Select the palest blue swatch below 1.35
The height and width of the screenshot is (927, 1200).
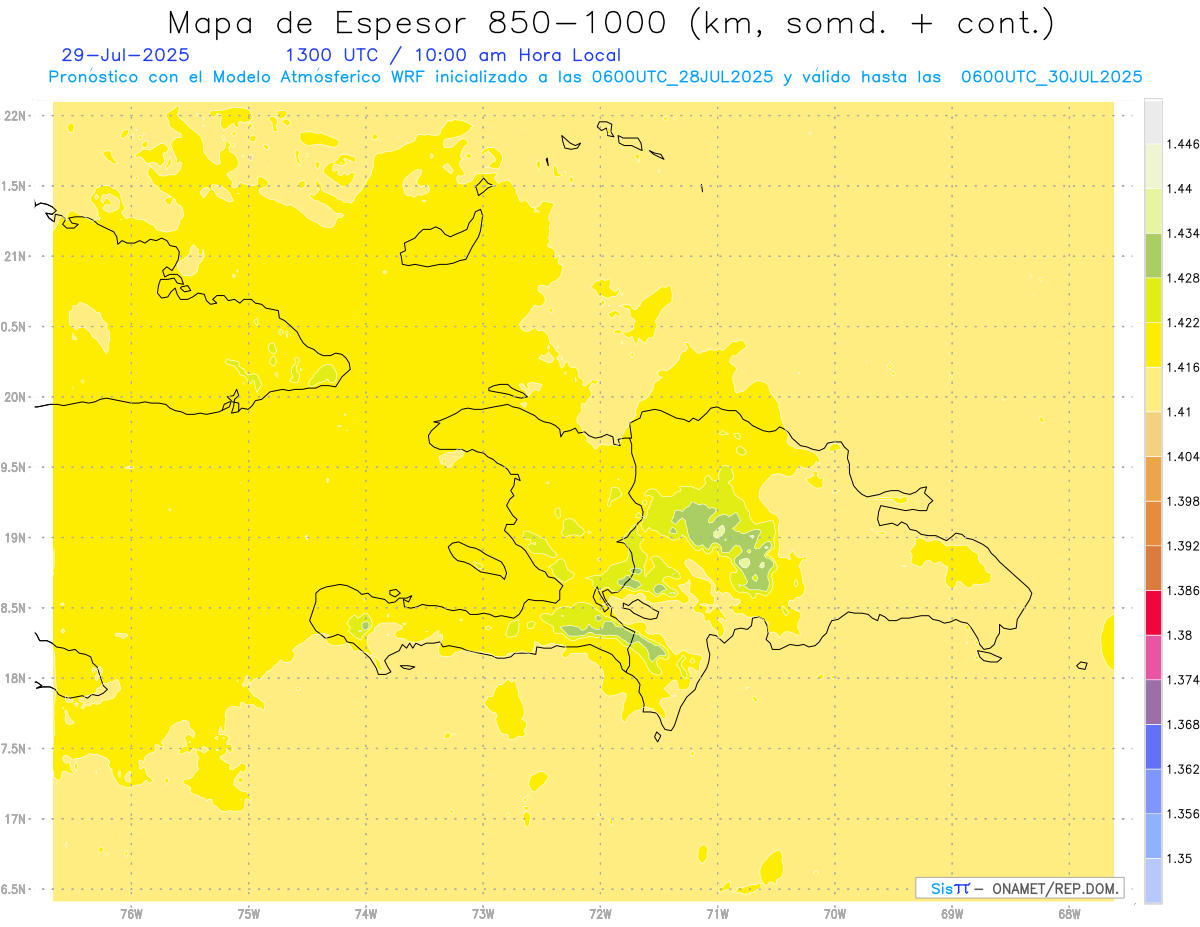click(1153, 880)
